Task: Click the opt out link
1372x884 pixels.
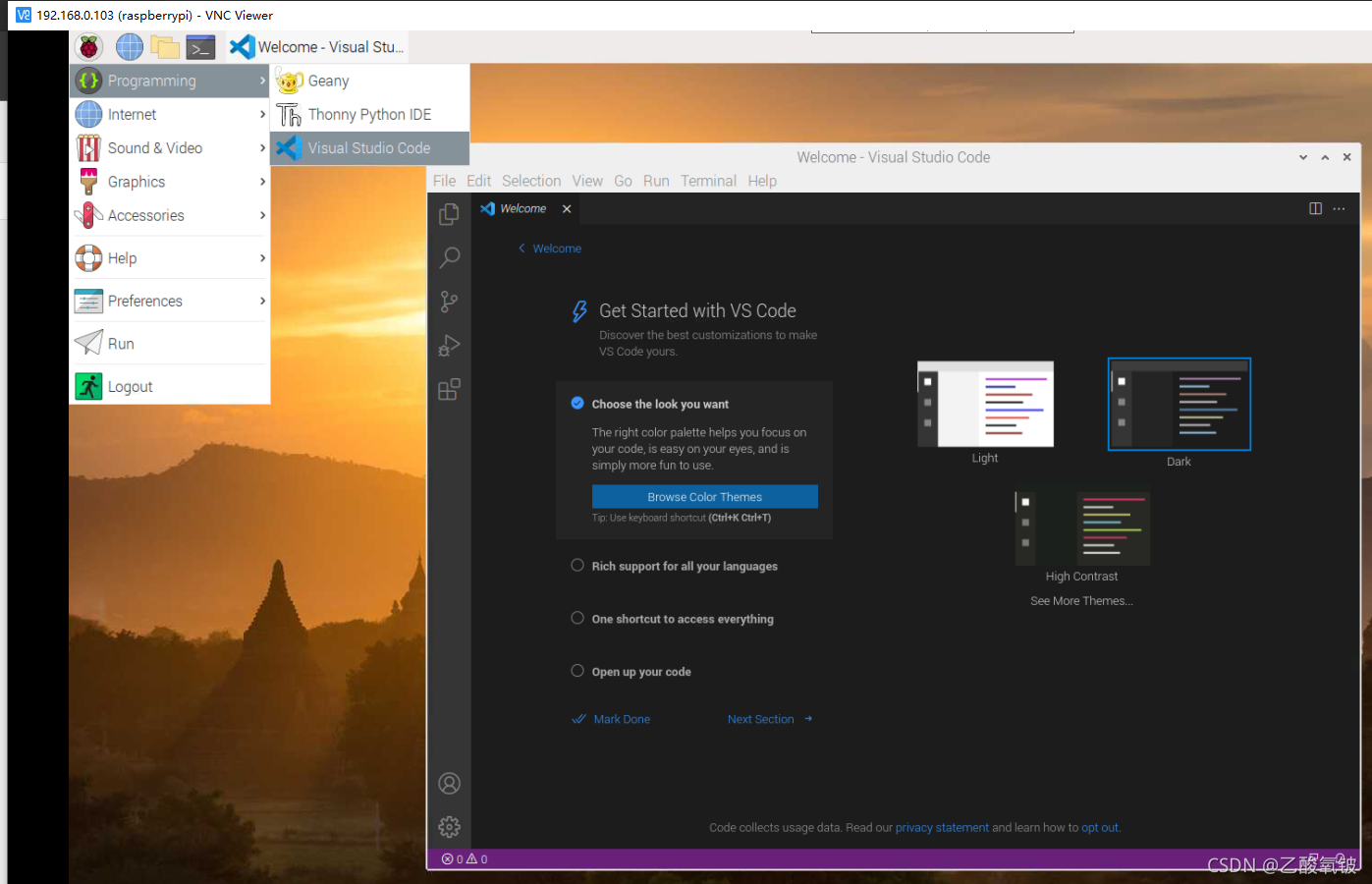Action: (1100, 828)
